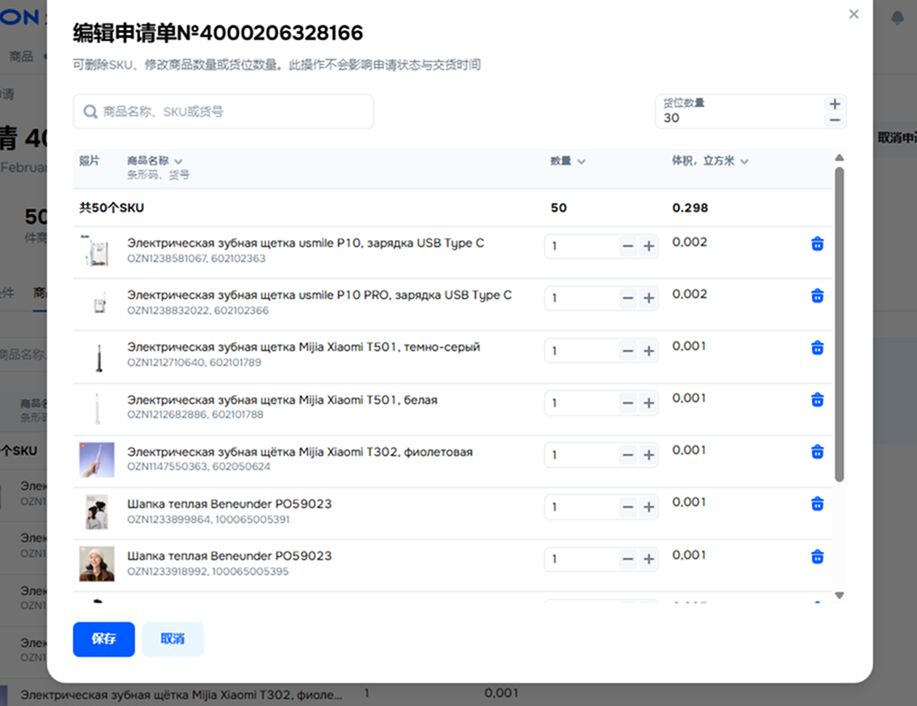The height and width of the screenshot is (706, 917).
Task: Remove the Mijia Xiaomi T501 темно-серый item
Action: (817, 348)
